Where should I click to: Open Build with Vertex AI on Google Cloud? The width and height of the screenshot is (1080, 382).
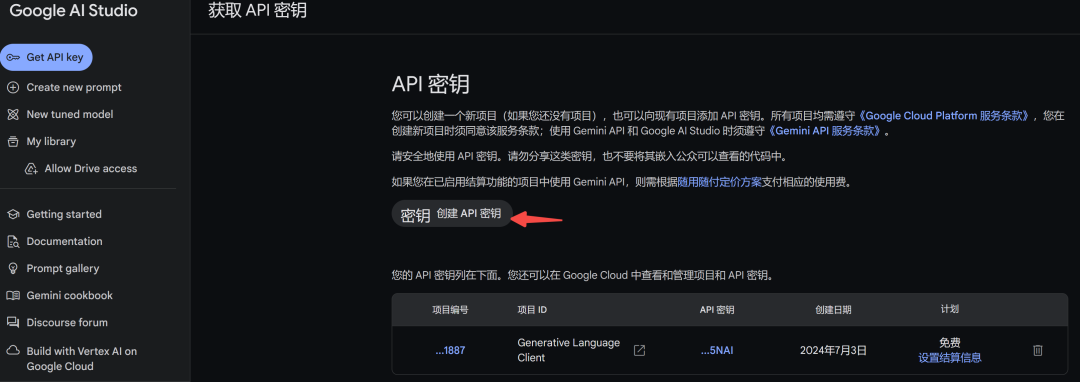click(x=81, y=359)
